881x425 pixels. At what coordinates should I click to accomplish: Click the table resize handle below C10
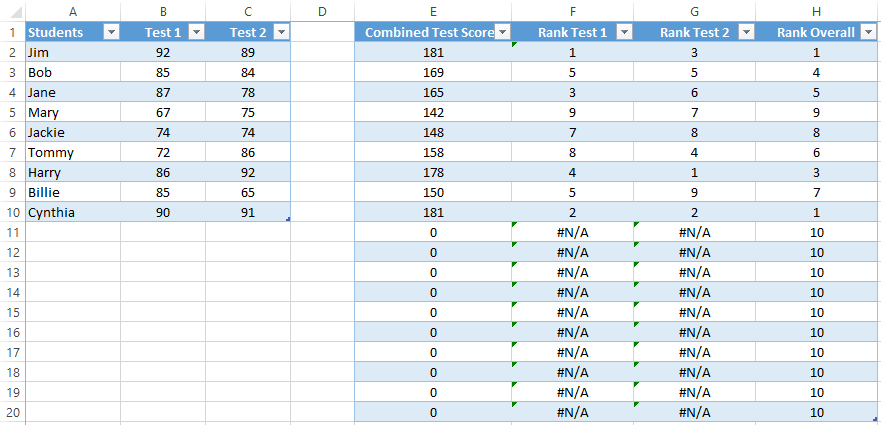point(288,219)
